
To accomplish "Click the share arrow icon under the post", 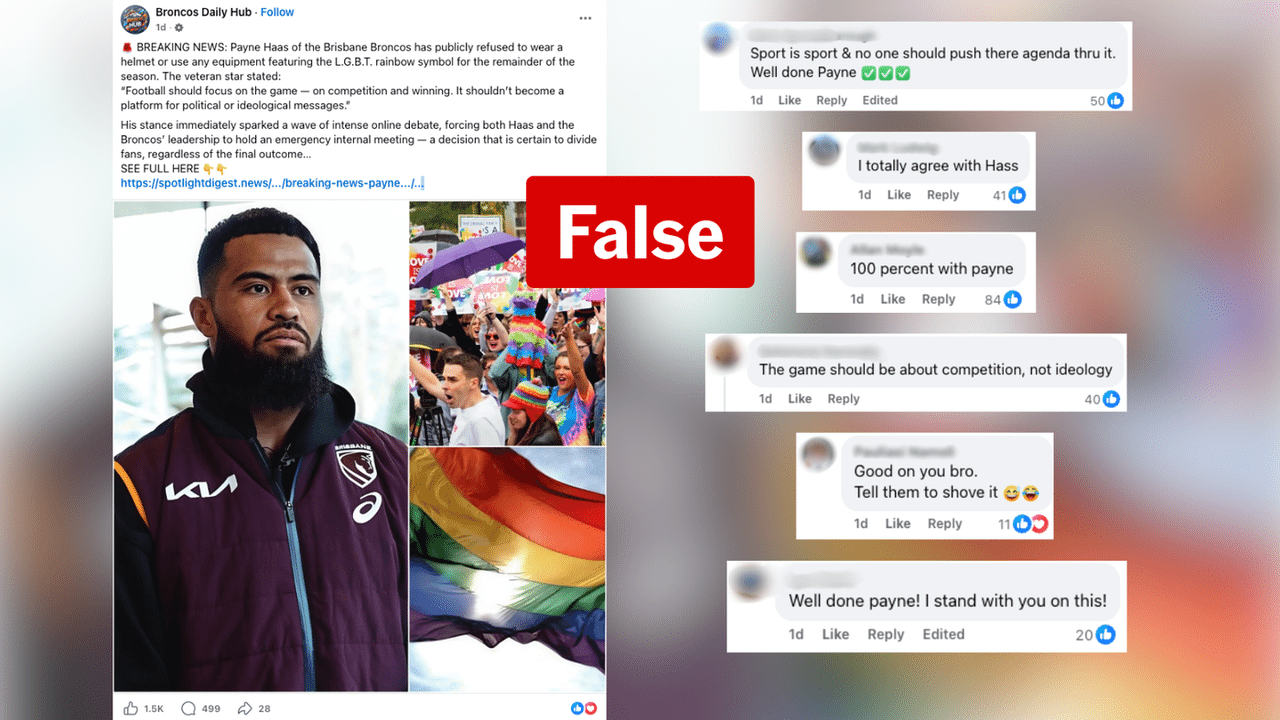I will (x=245, y=708).
